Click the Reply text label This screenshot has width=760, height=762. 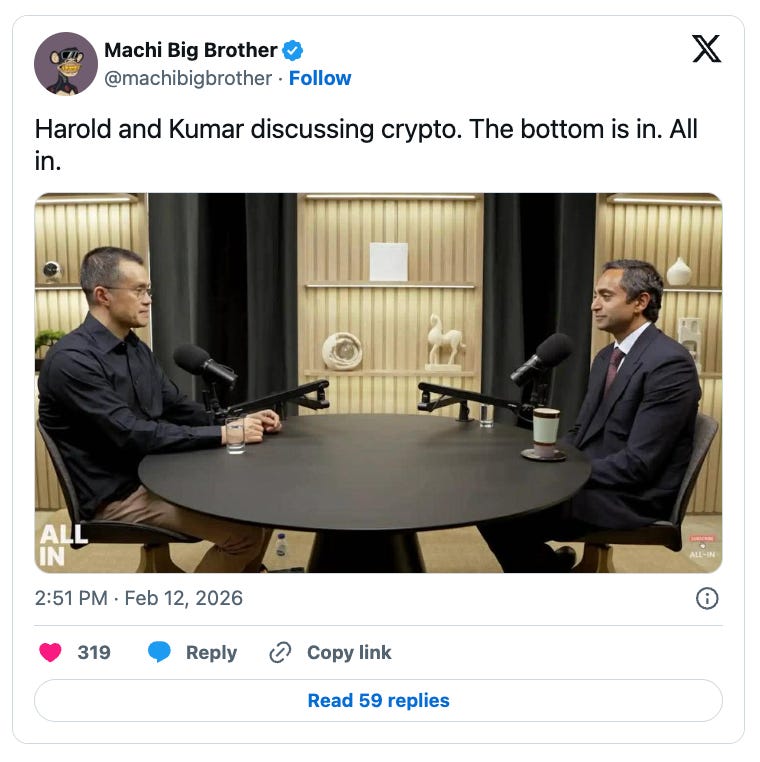(x=211, y=652)
